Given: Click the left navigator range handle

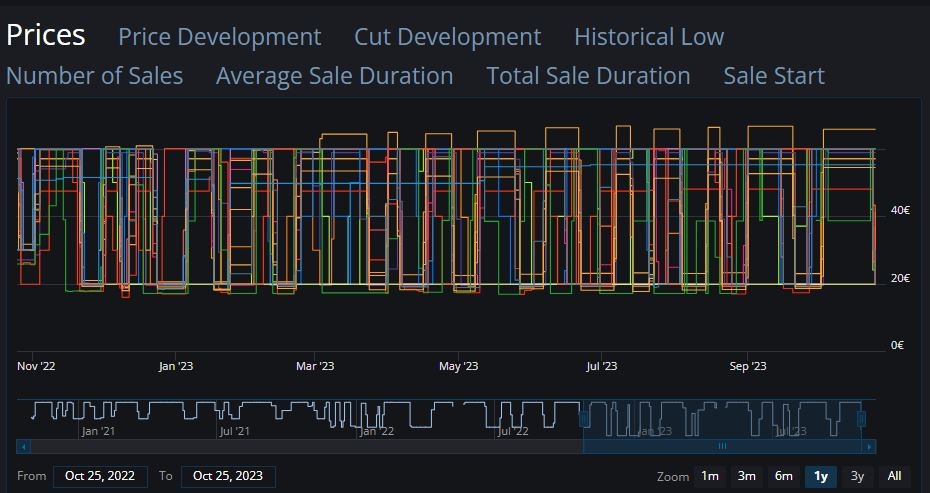Looking at the screenshot, I should pyautogui.click(x=584, y=417).
